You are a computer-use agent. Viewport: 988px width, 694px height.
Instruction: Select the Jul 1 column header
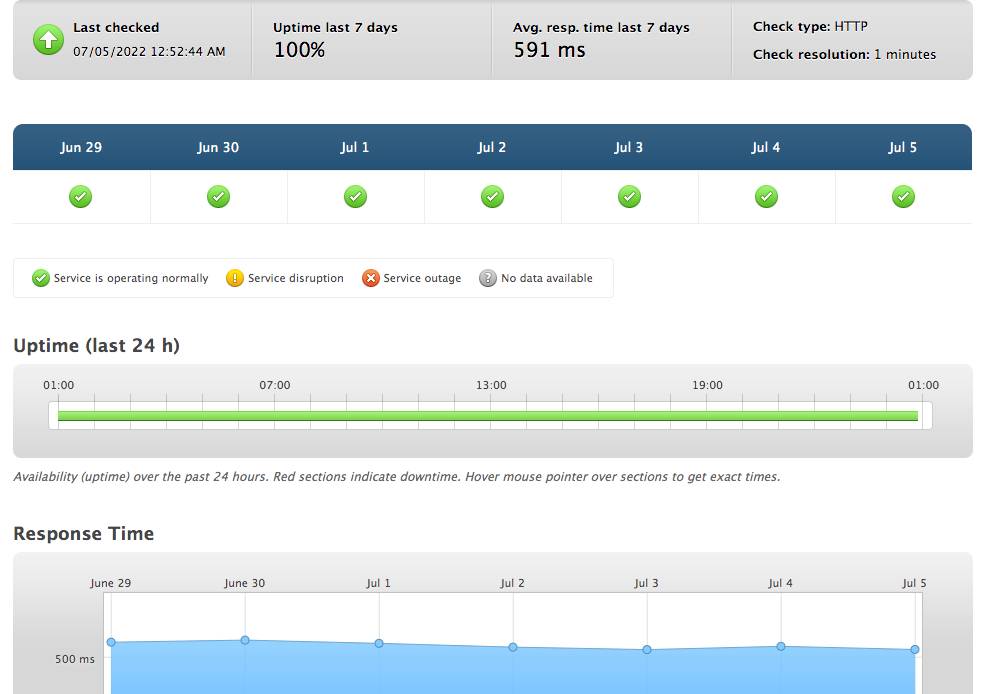(x=355, y=147)
